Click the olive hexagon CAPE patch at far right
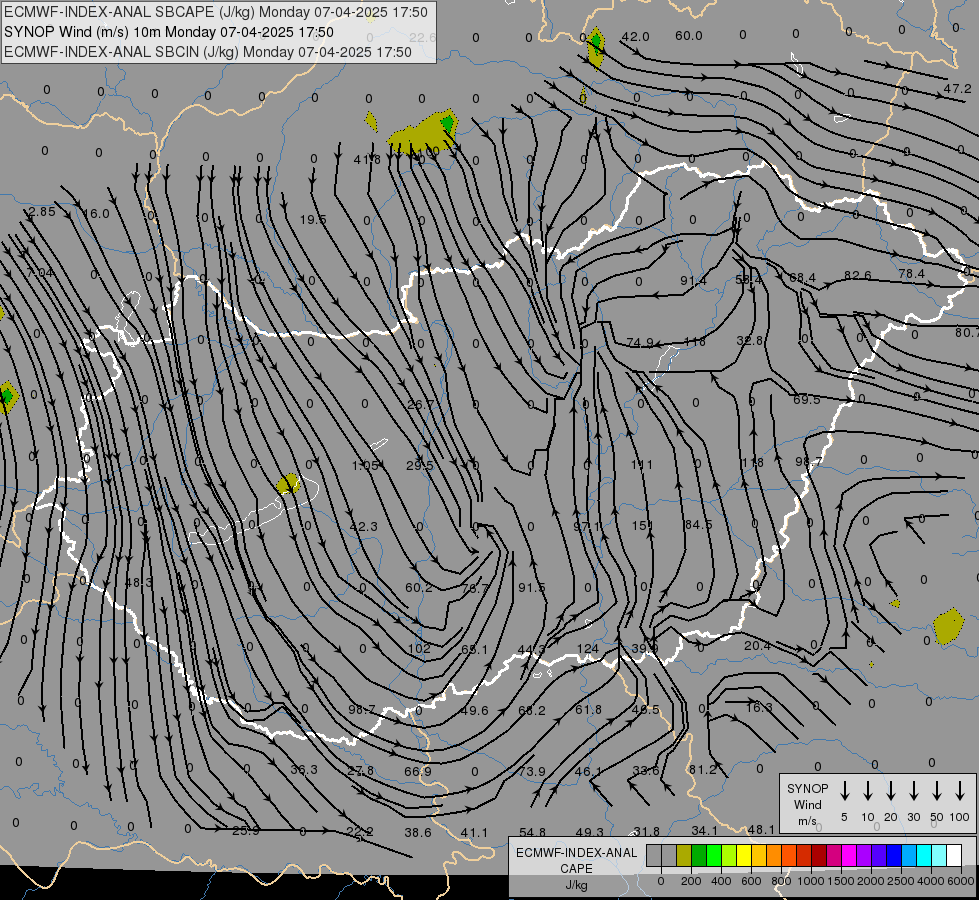979x900 pixels. 948,626
